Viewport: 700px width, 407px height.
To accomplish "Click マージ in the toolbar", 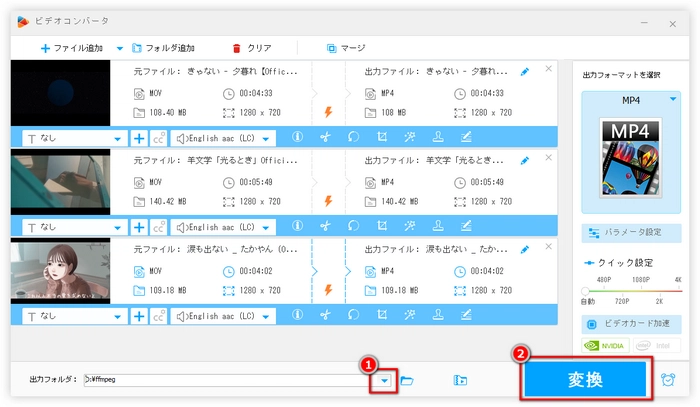I will (345, 48).
